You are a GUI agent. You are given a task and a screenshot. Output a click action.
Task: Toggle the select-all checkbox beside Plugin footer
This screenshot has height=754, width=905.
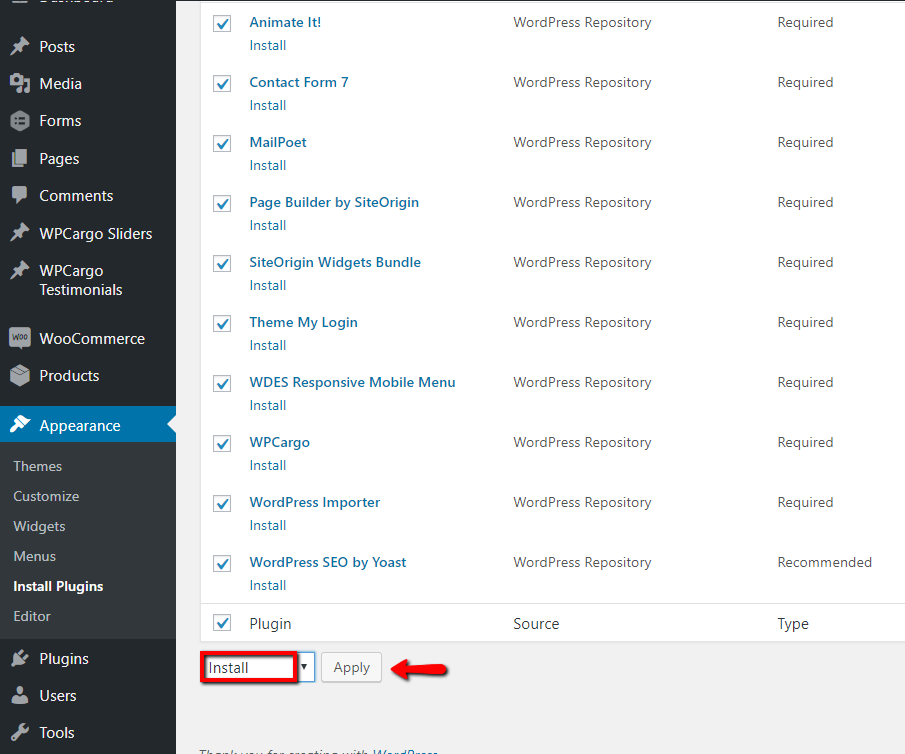tap(222, 624)
